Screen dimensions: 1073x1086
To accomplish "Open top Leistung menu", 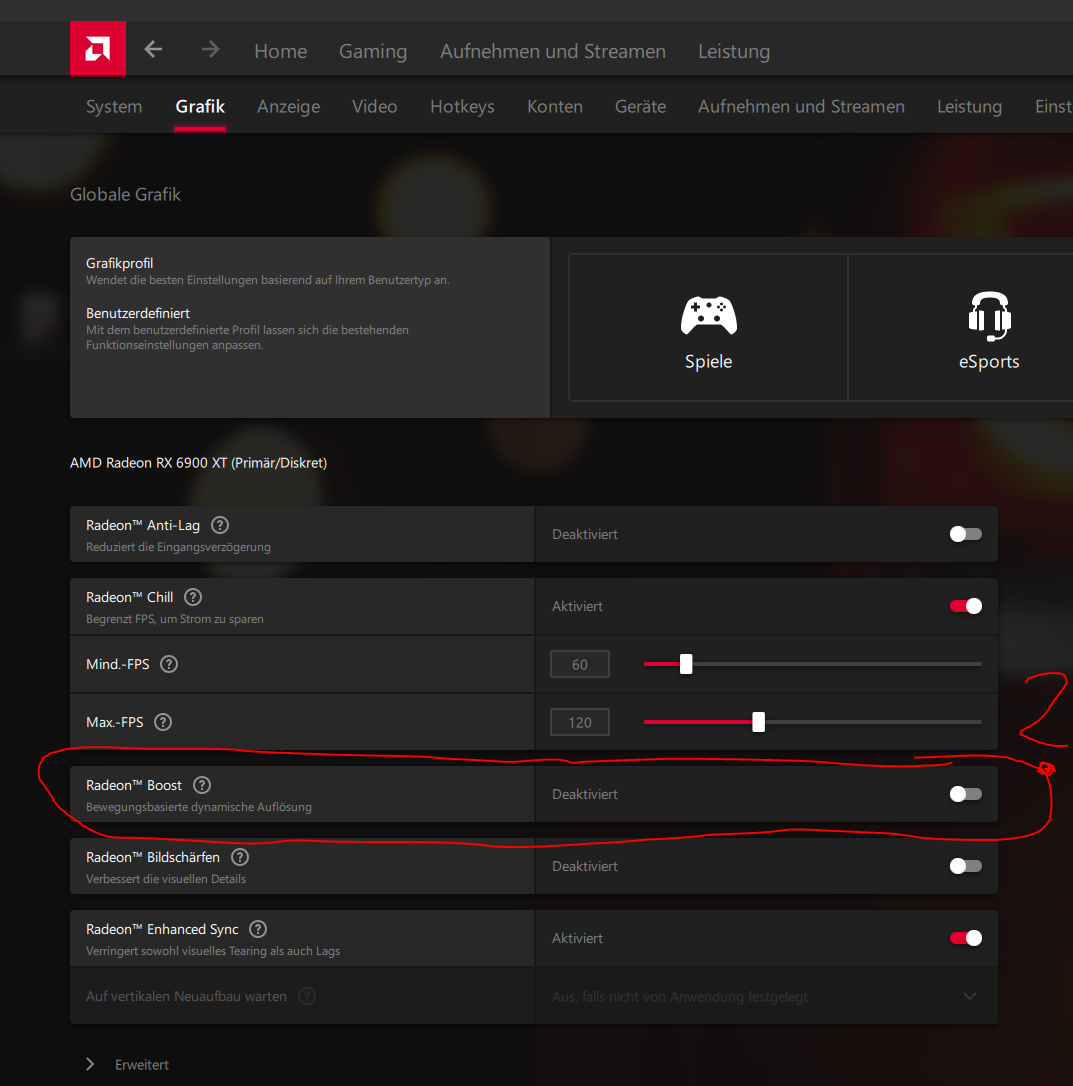I will 734,51.
